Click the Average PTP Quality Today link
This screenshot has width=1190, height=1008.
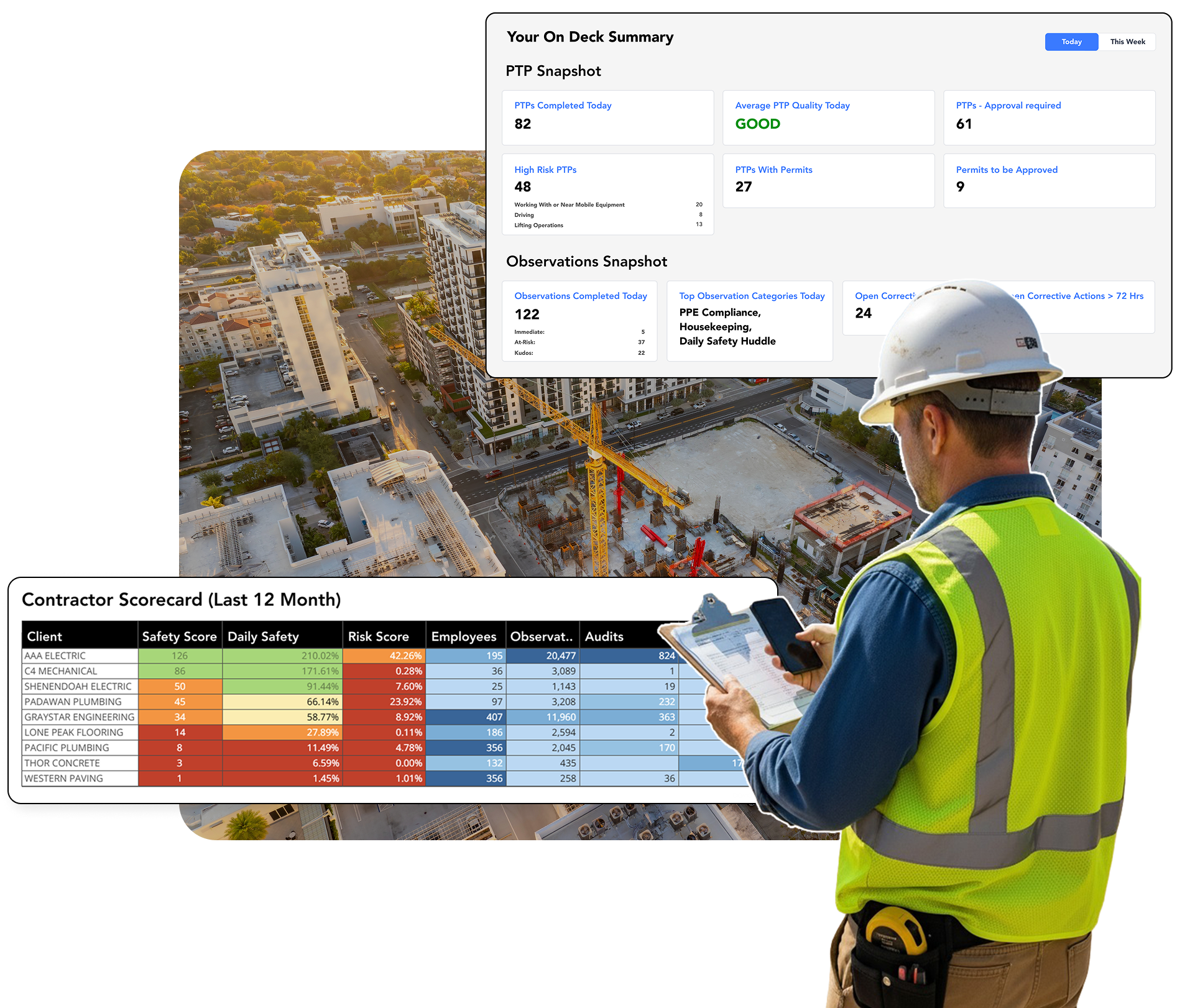793,105
